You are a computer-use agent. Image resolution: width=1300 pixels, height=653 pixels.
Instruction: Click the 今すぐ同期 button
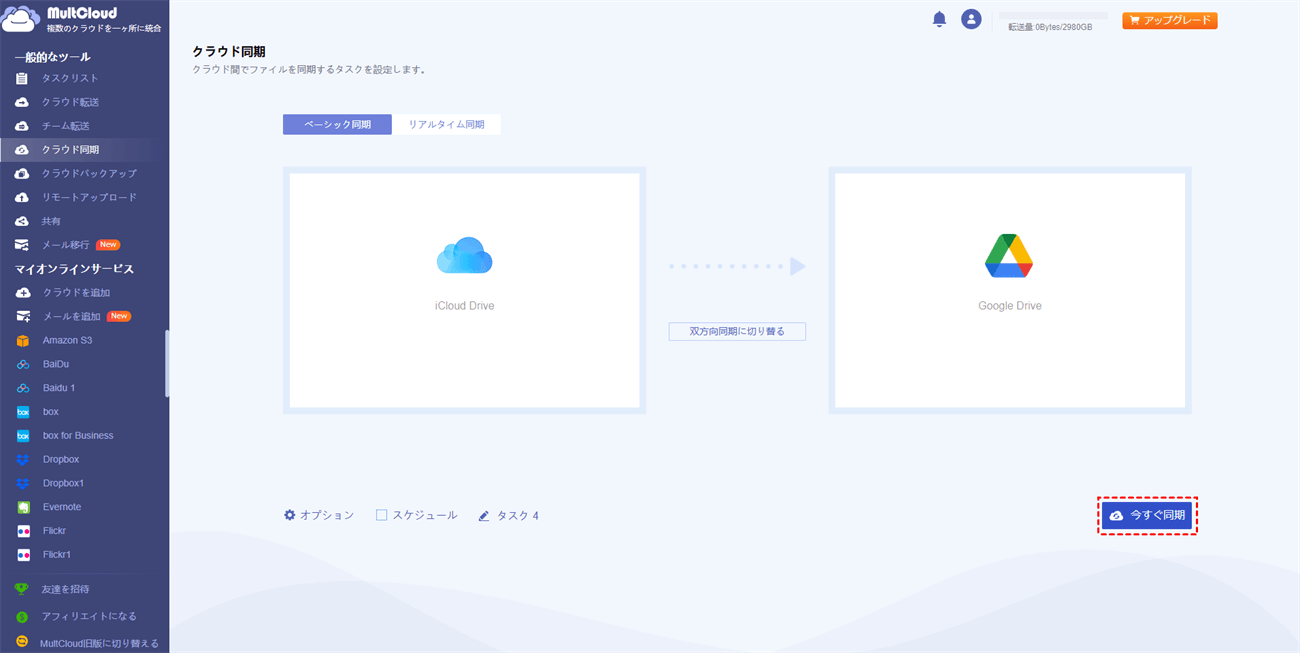[1147, 516]
